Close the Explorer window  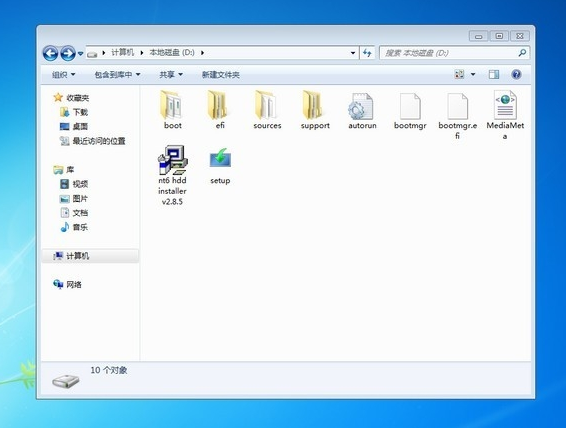pos(520,36)
